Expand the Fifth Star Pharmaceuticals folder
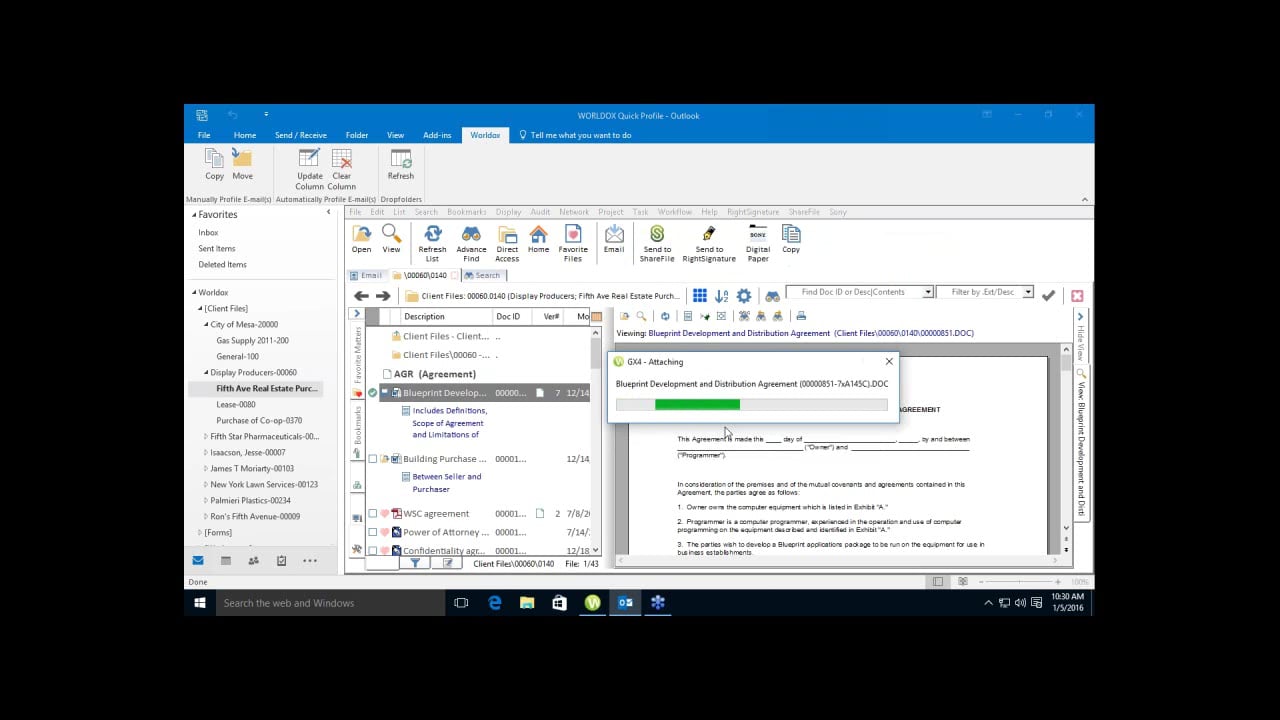The width and height of the screenshot is (1280, 720). (207, 437)
